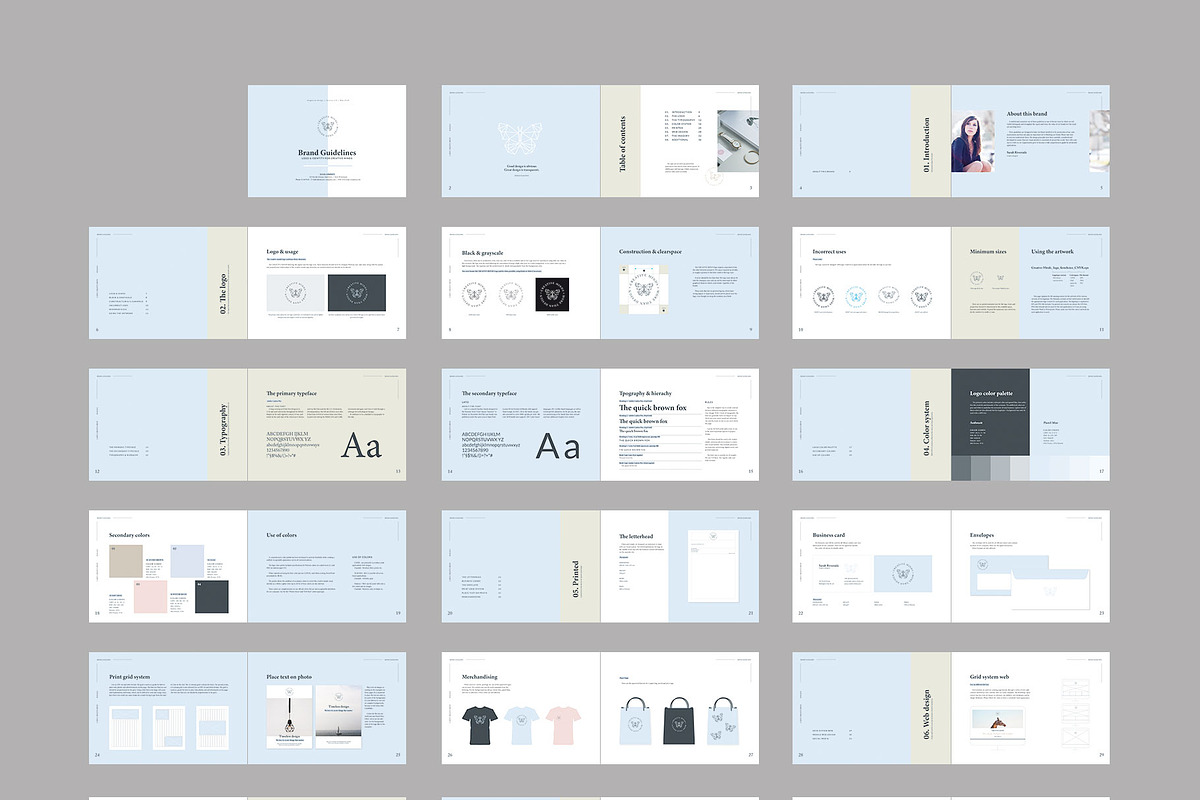The width and height of the screenshot is (1200, 800).
Task: Click the "Using the artwork" heading
Action: 1052,252
